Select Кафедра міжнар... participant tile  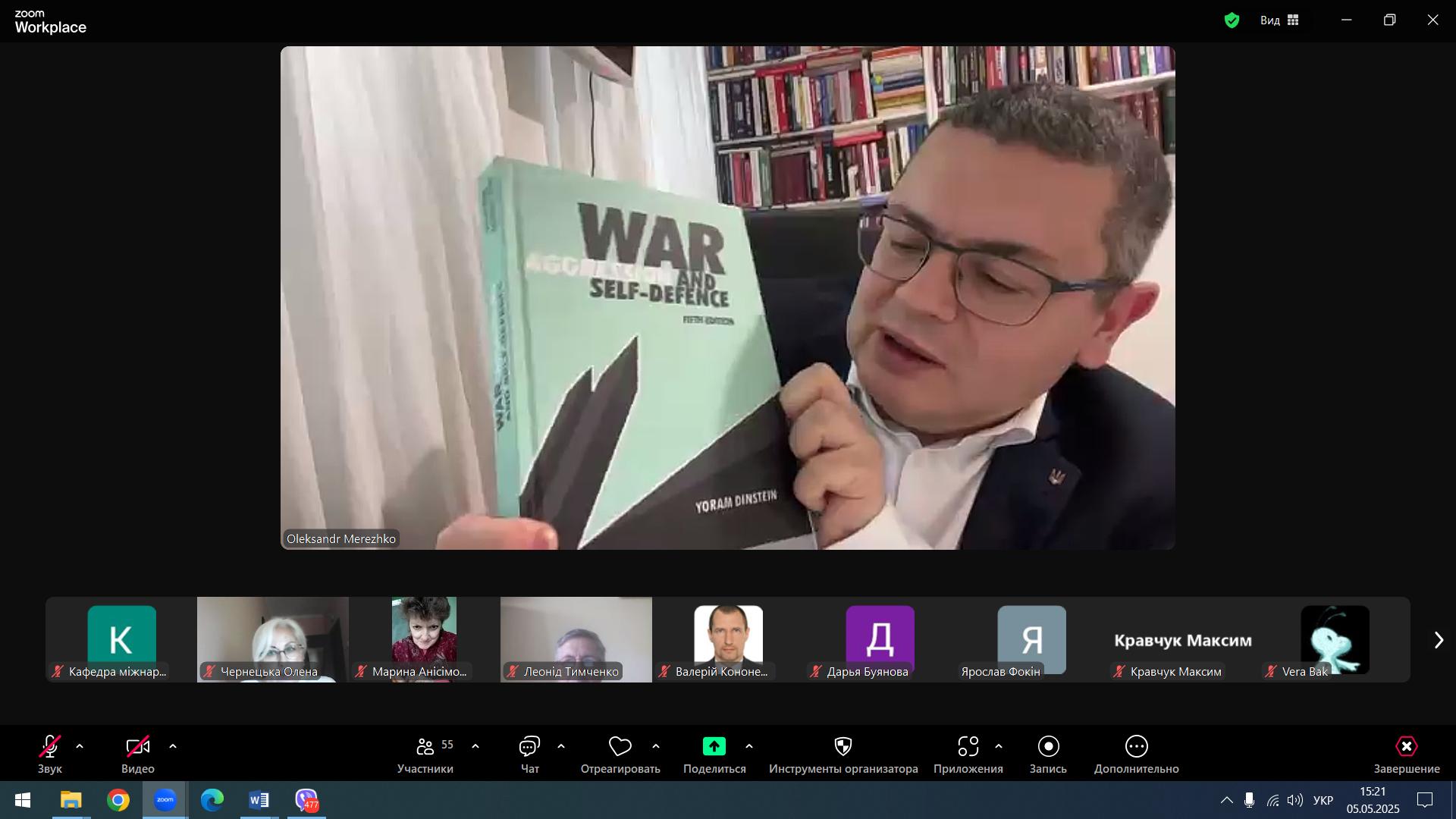point(121,639)
